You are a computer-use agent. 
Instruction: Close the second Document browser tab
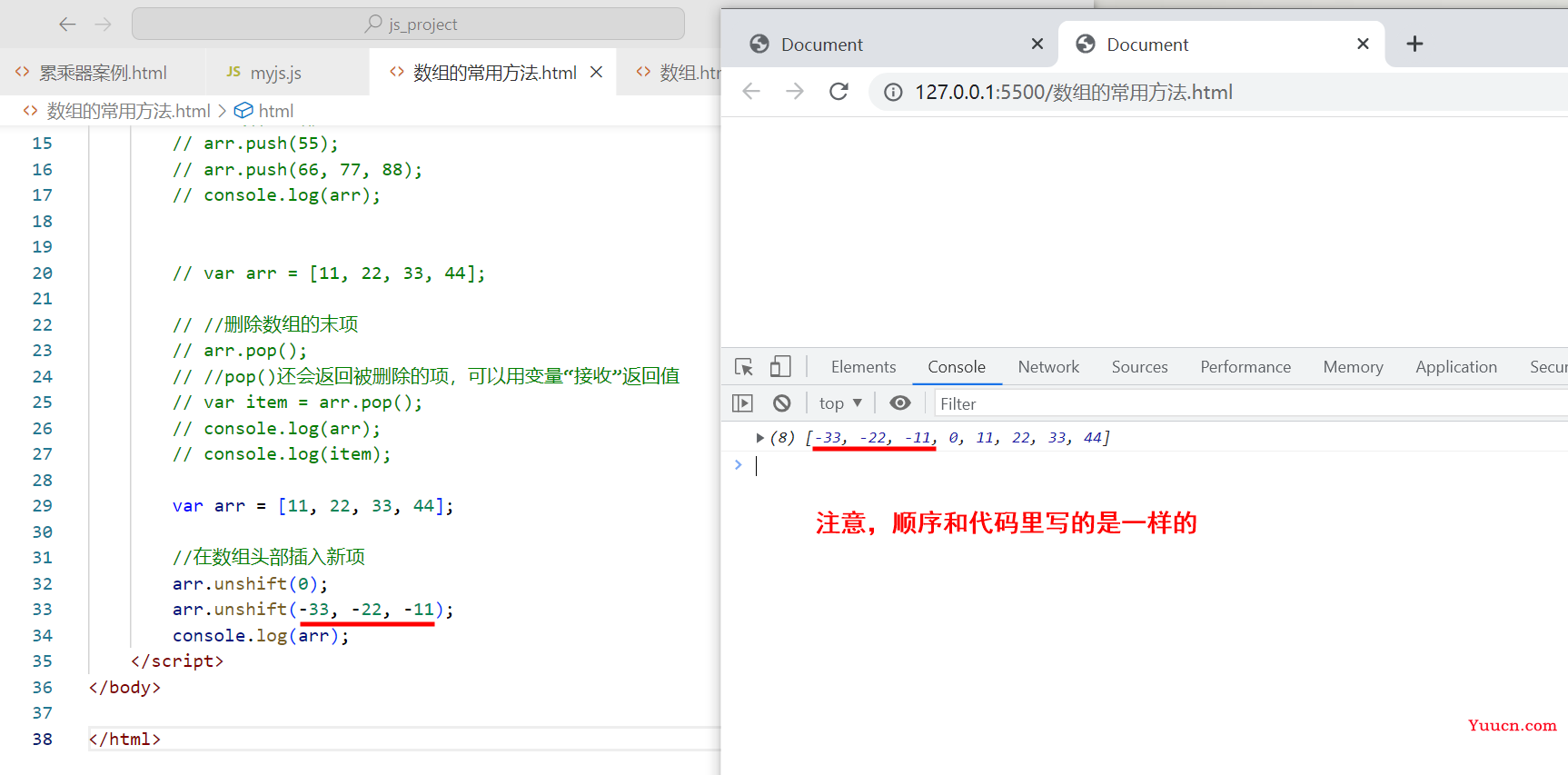[x=1363, y=44]
